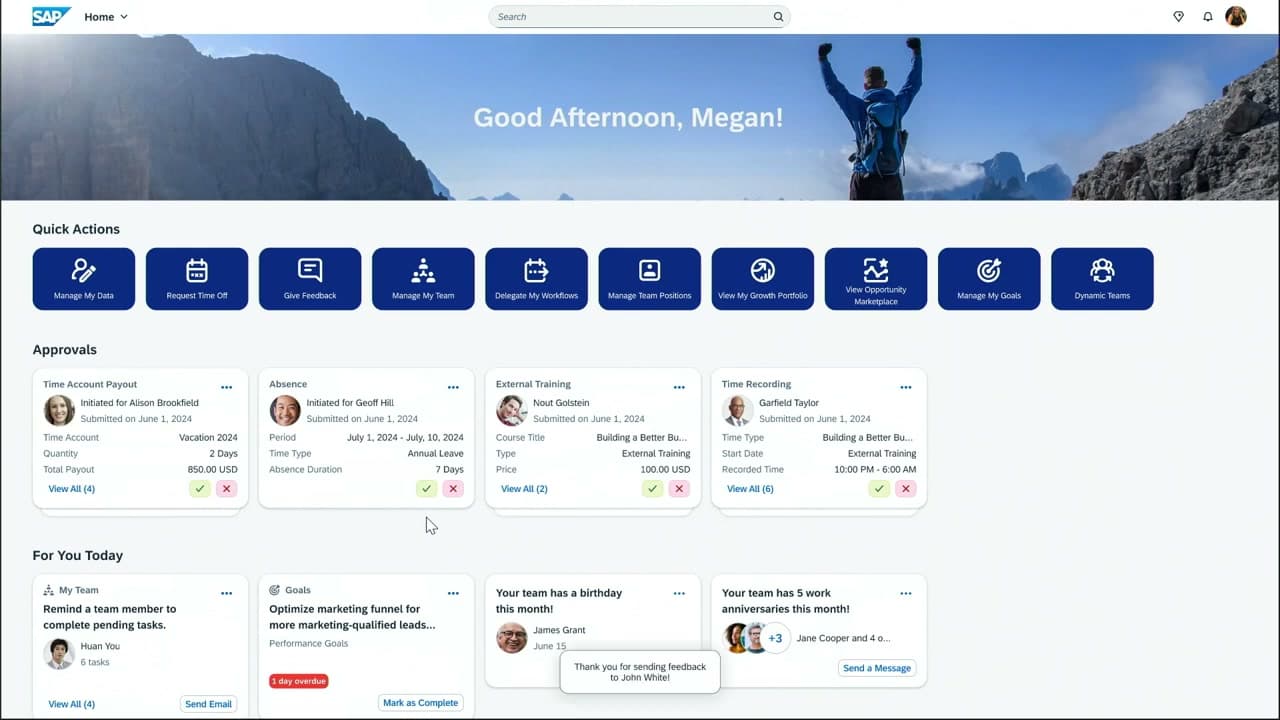Click Nout Golstein's profile photo
This screenshot has width=1280, height=720.
pyautogui.click(x=512, y=411)
